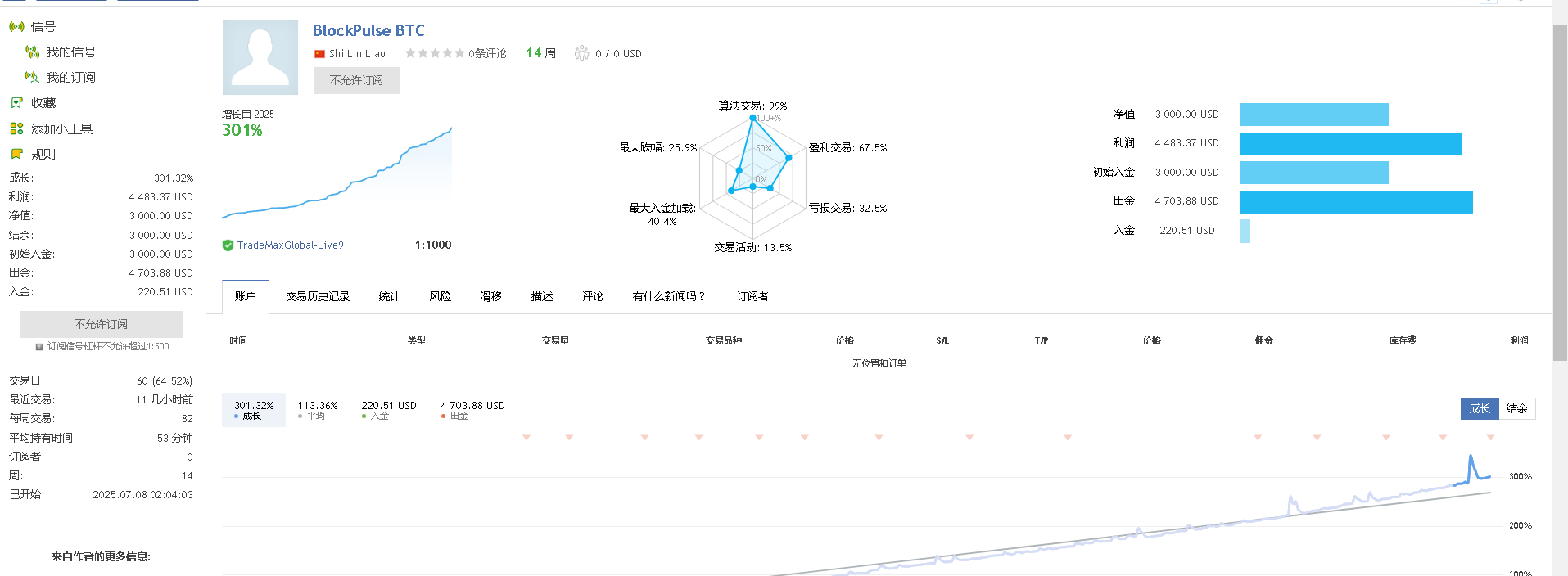1568x576 pixels.
Task: Sort by 库存费 column header
Action: (1403, 340)
